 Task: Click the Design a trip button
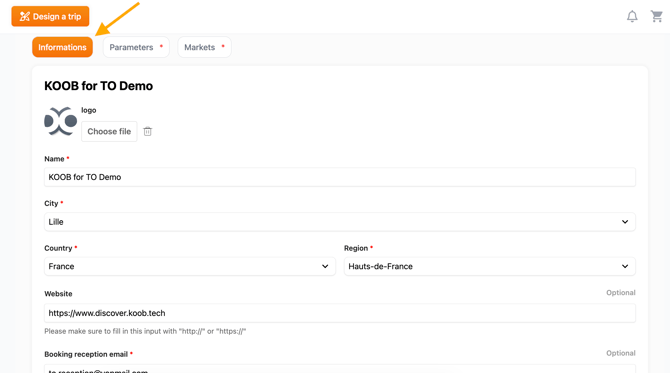click(x=50, y=16)
